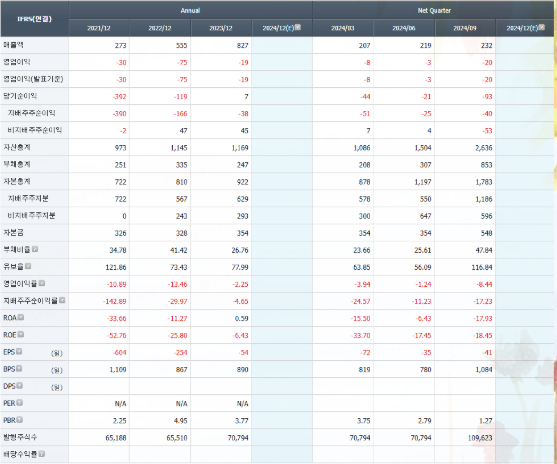The image size is (557, 464).
Task: Click PER N/A cell for 2022/12
Action: [x=181, y=404]
